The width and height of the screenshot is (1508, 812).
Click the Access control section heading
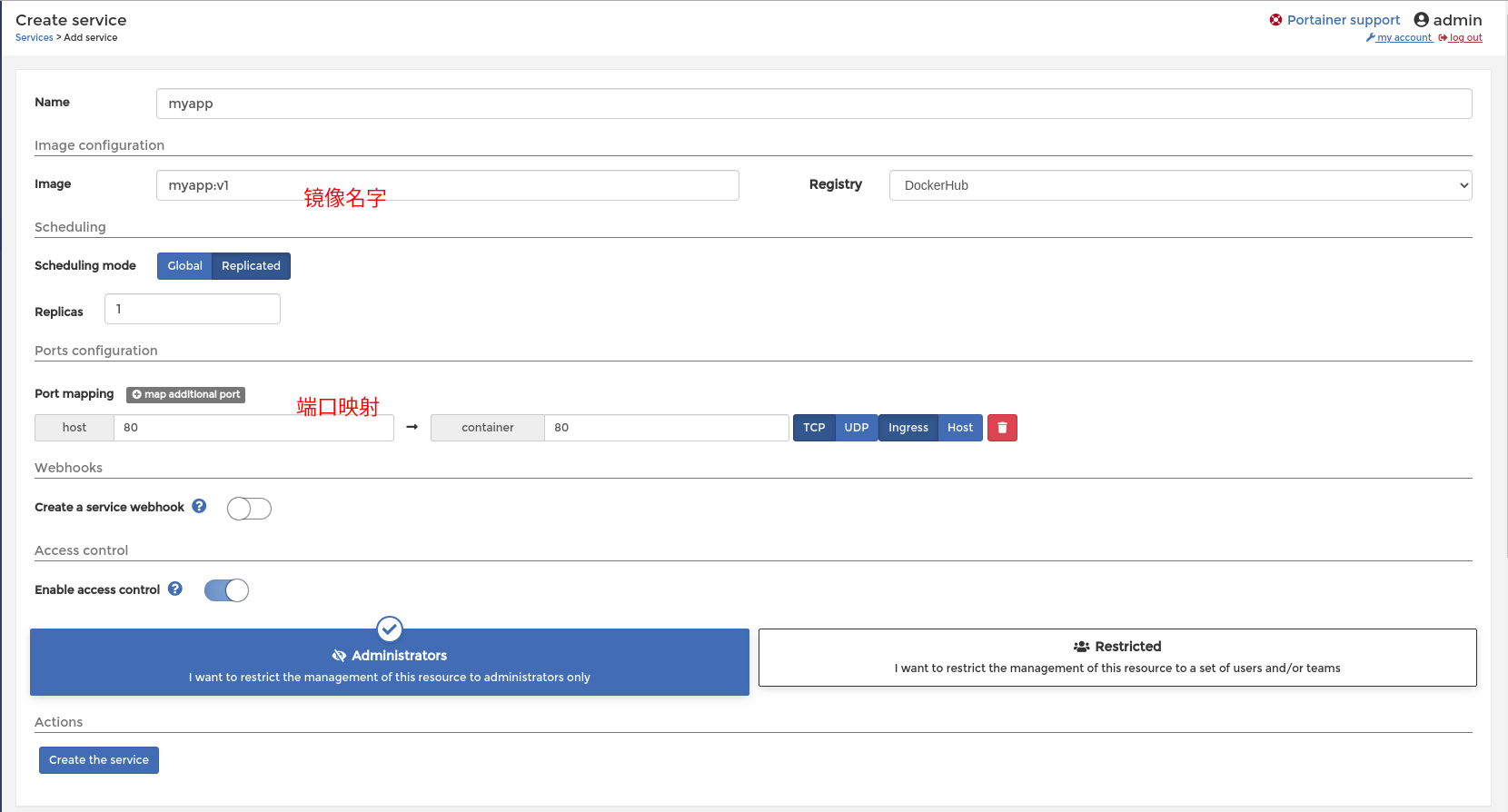[x=82, y=550]
